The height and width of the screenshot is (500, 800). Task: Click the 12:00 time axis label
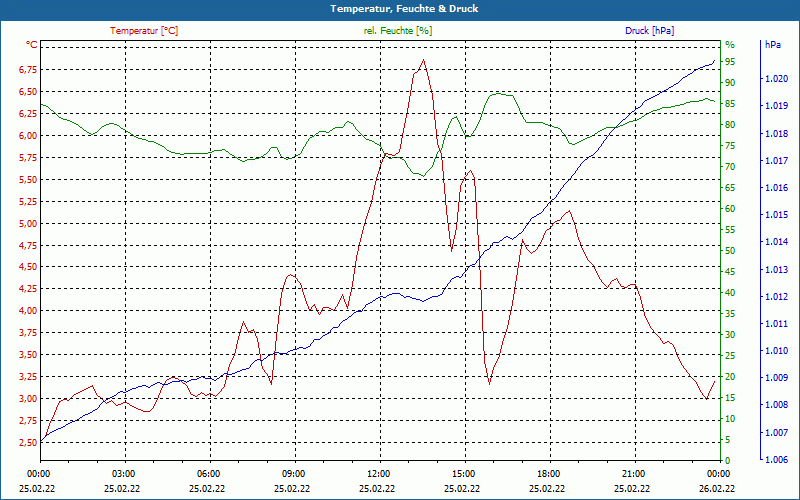[378, 473]
